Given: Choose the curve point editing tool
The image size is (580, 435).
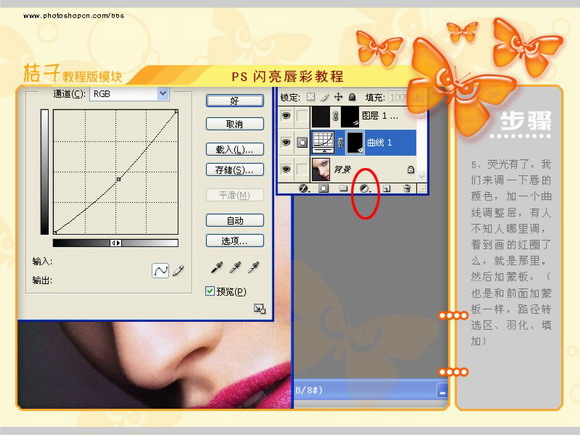Looking at the screenshot, I should point(161,271).
